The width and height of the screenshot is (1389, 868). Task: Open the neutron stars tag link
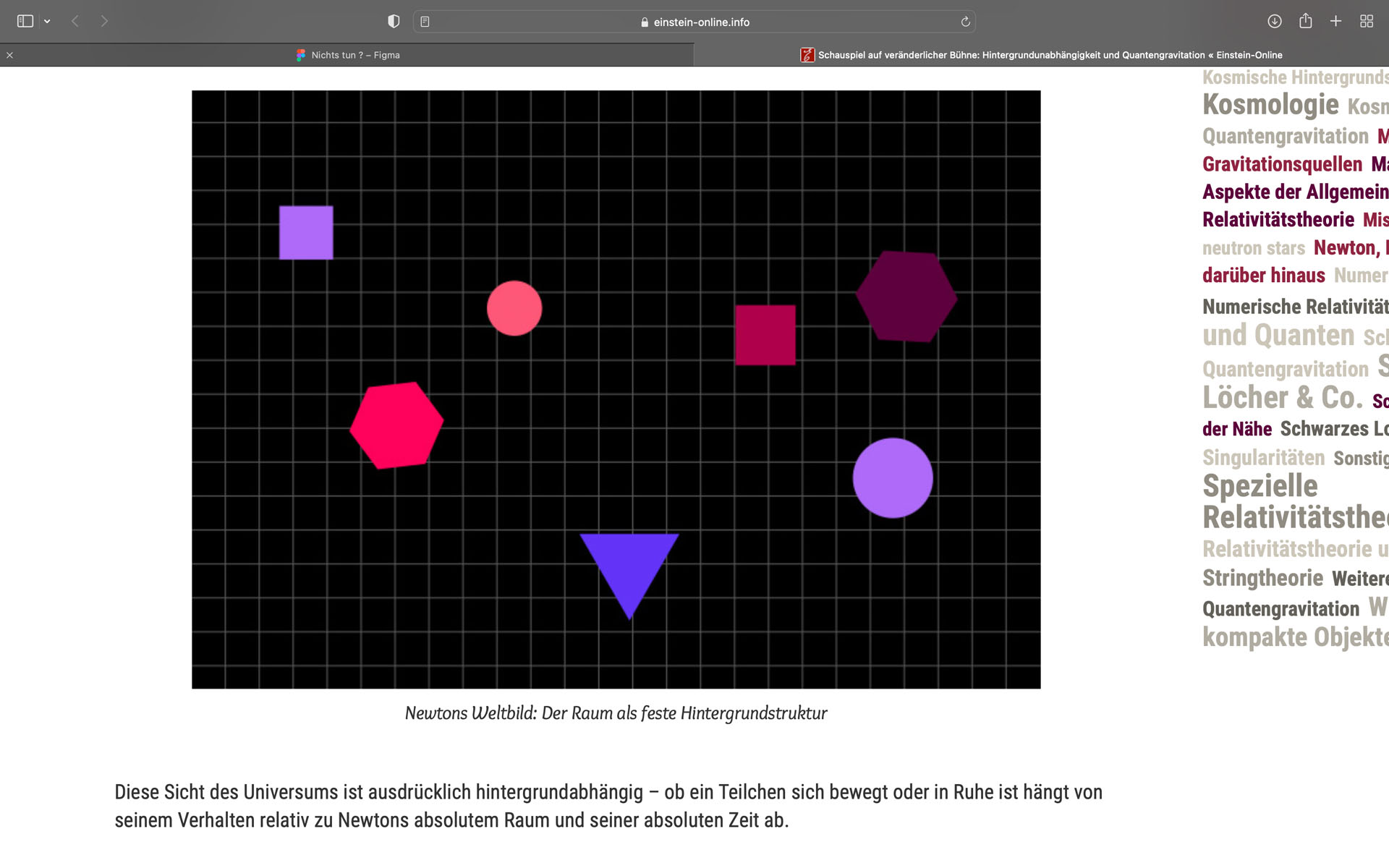pyautogui.click(x=1254, y=248)
